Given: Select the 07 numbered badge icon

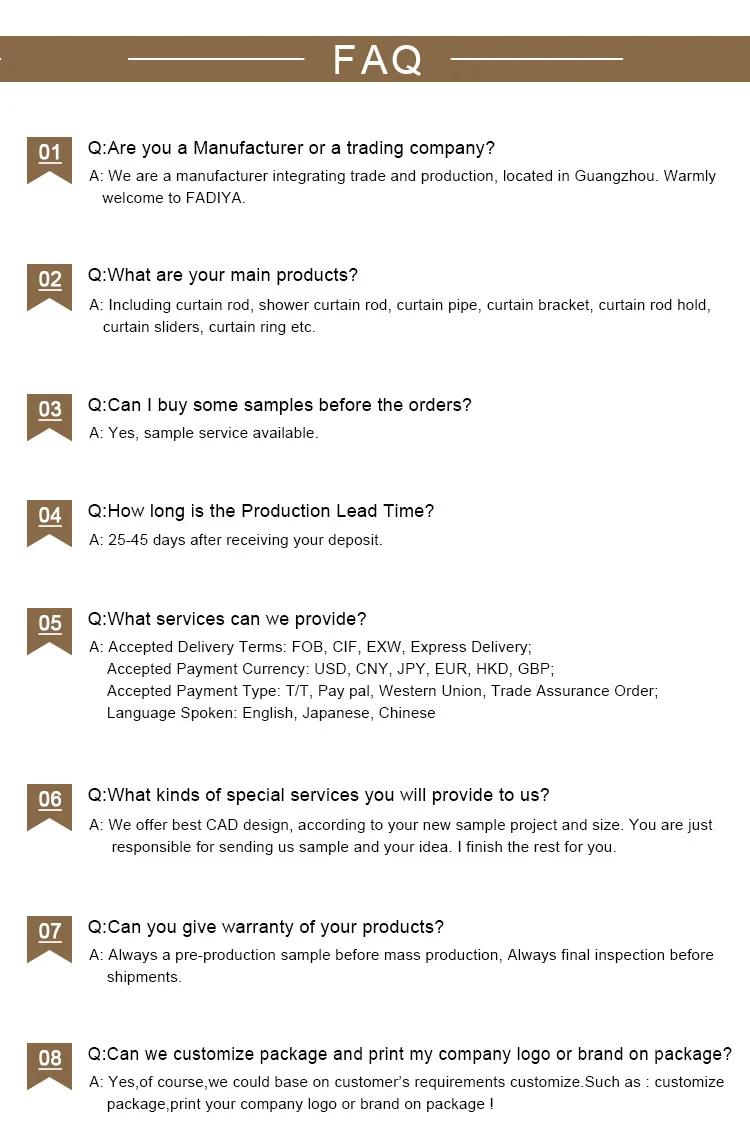Looking at the screenshot, I should click(x=49, y=935).
